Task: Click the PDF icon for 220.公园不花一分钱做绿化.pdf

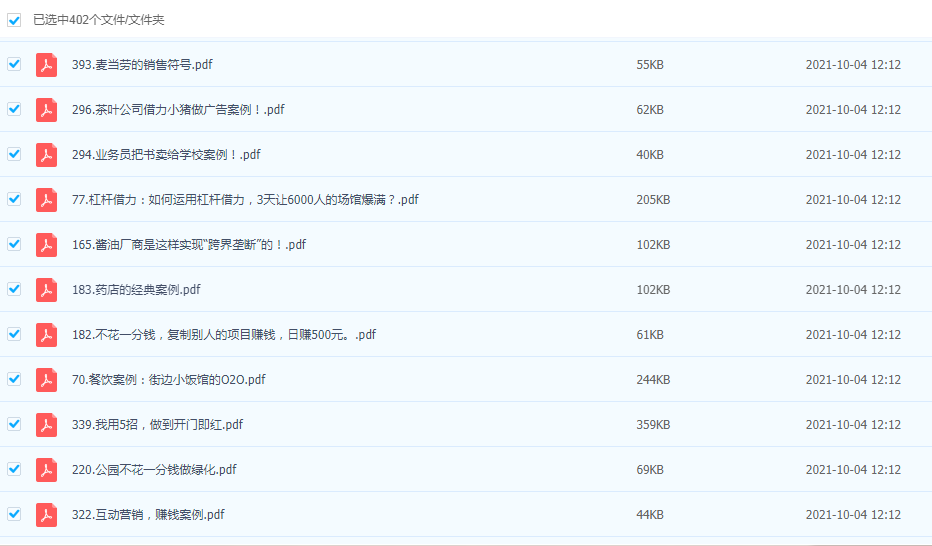Action: pyautogui.click(x=46, y=470)
